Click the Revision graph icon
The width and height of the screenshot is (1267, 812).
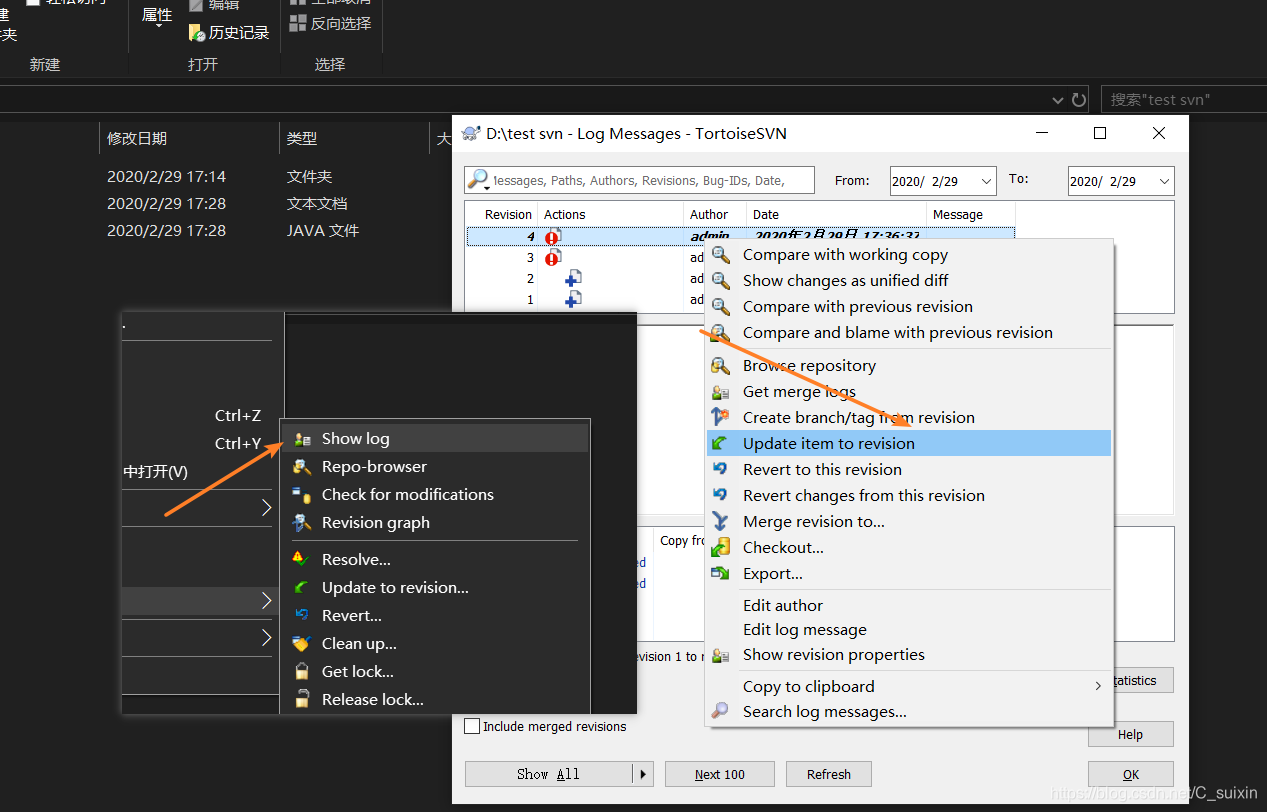(x=301, y=523)
